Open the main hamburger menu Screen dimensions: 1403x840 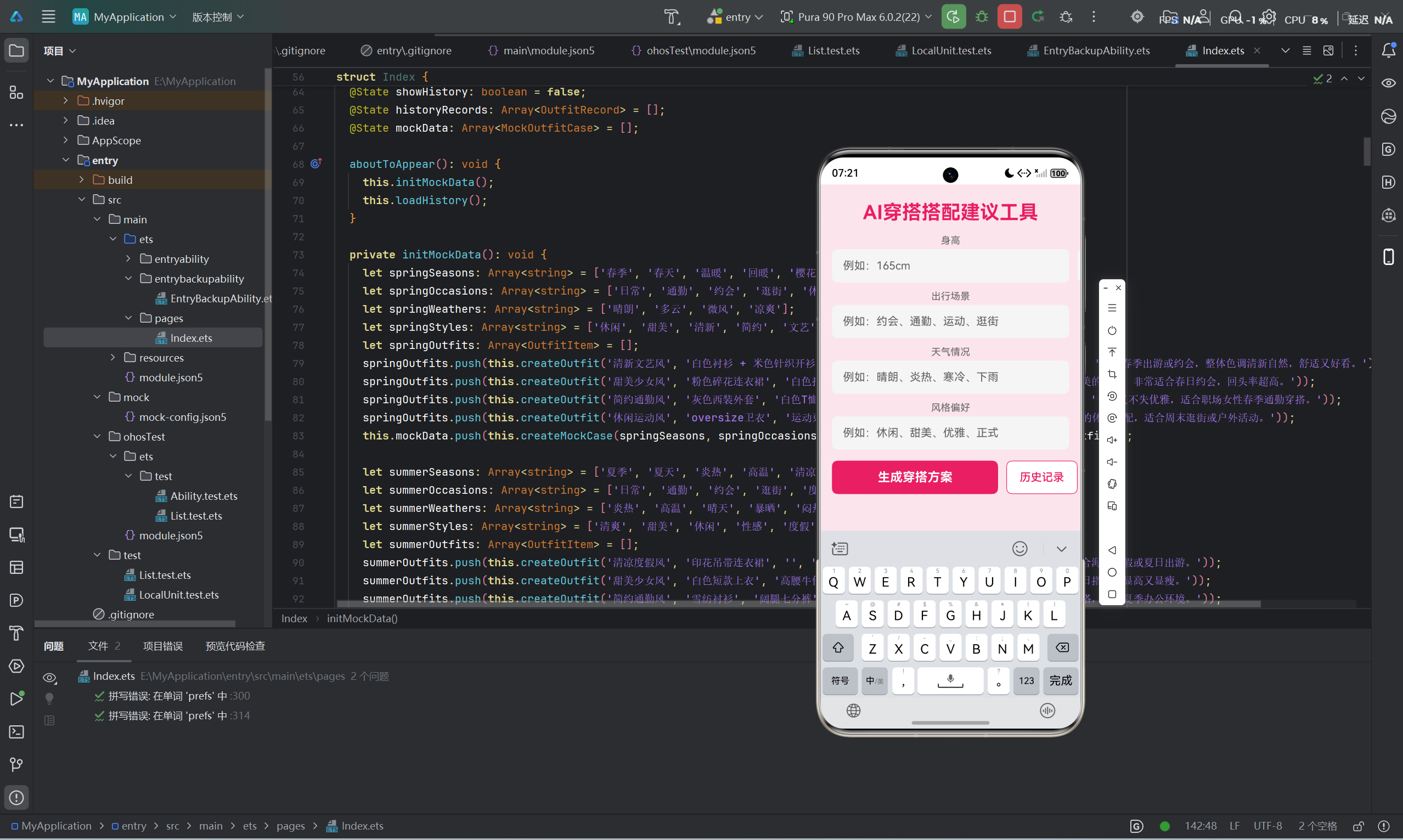pyautogui.click(x=48, y=17)
